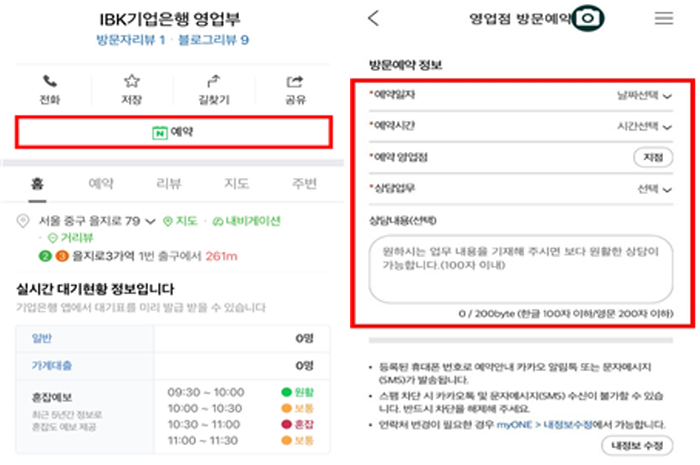Switch to the 예약 tab

(x=101, y=183)
